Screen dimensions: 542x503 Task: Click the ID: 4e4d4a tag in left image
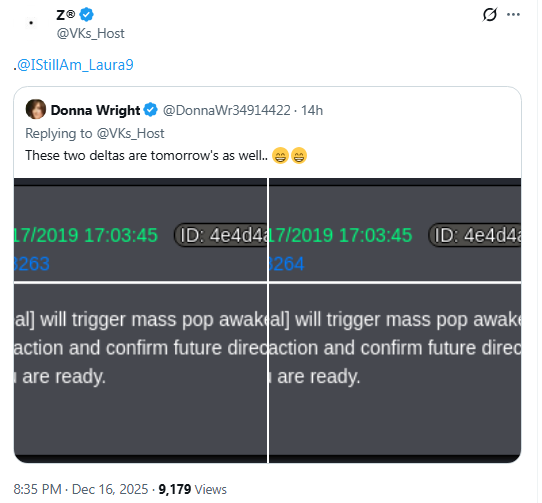[221, 235]
